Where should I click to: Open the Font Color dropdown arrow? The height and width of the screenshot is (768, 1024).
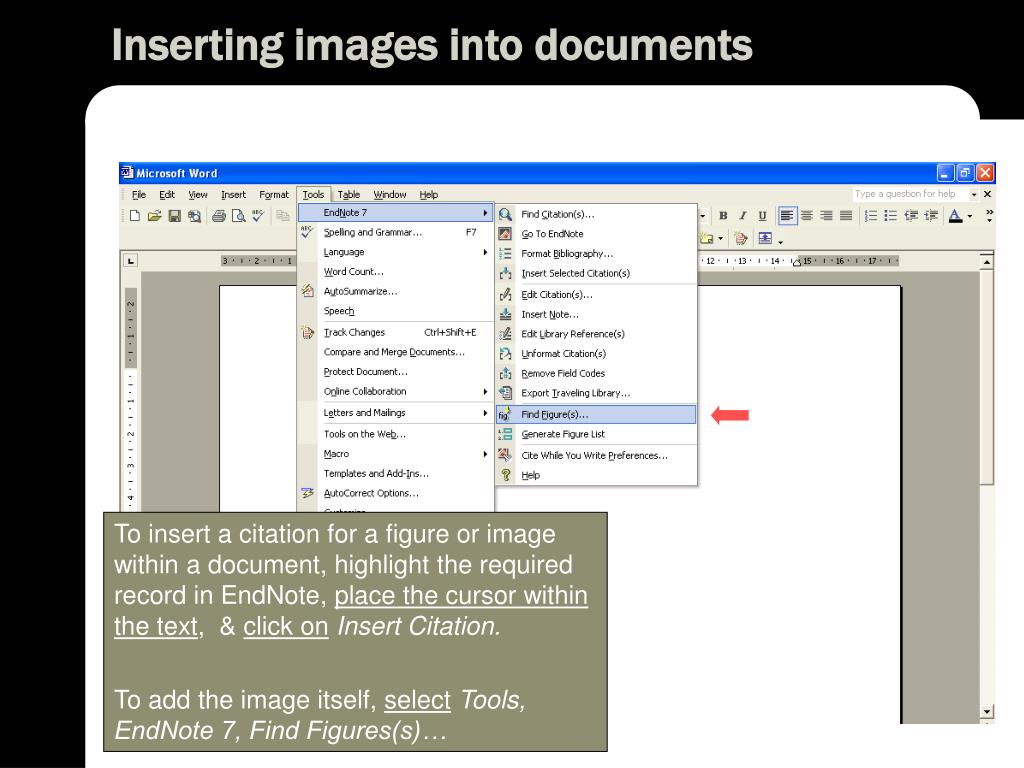(x=970, y=216)
